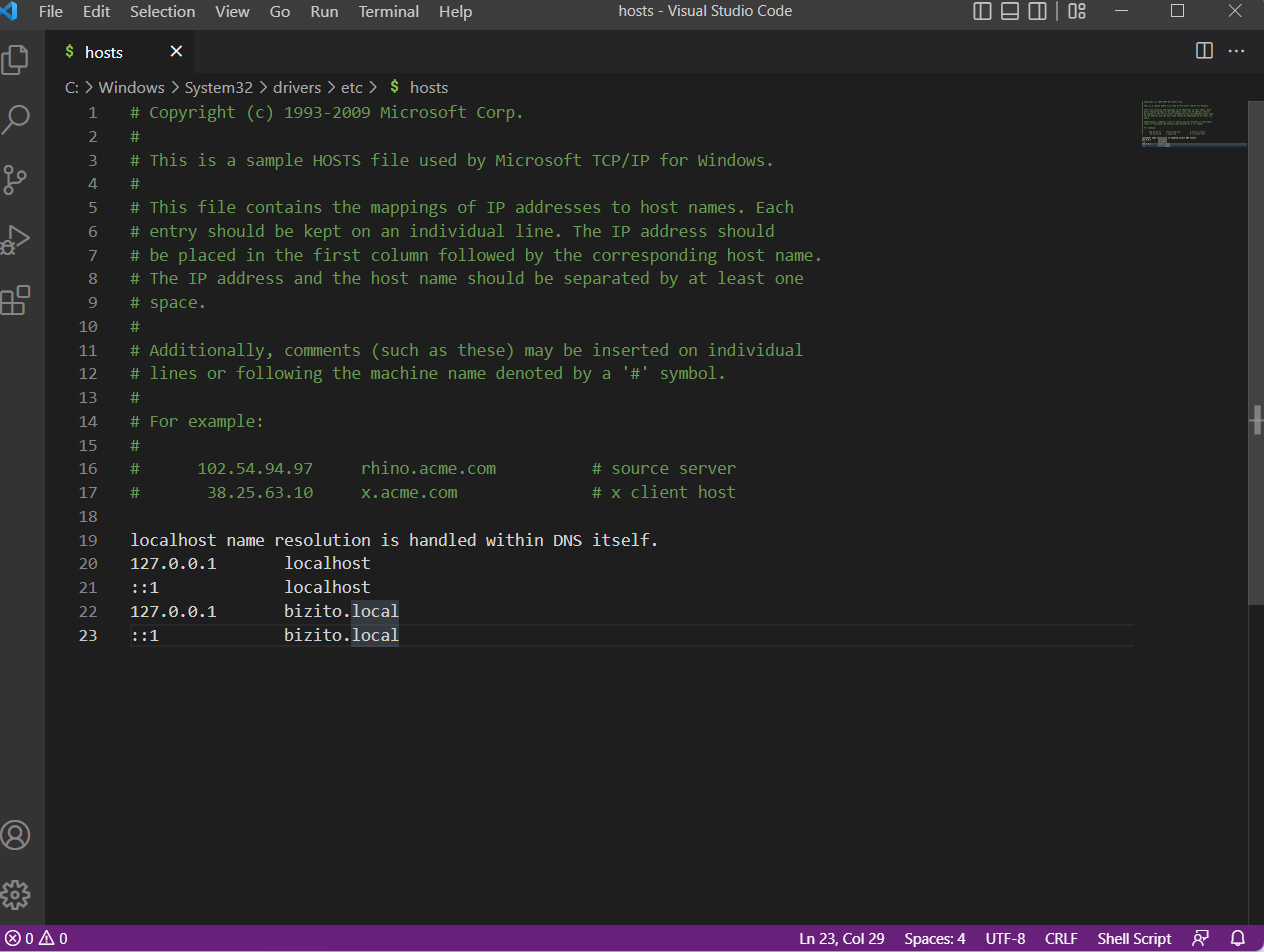Open the Terminal menu

click(x=389, y=12)
